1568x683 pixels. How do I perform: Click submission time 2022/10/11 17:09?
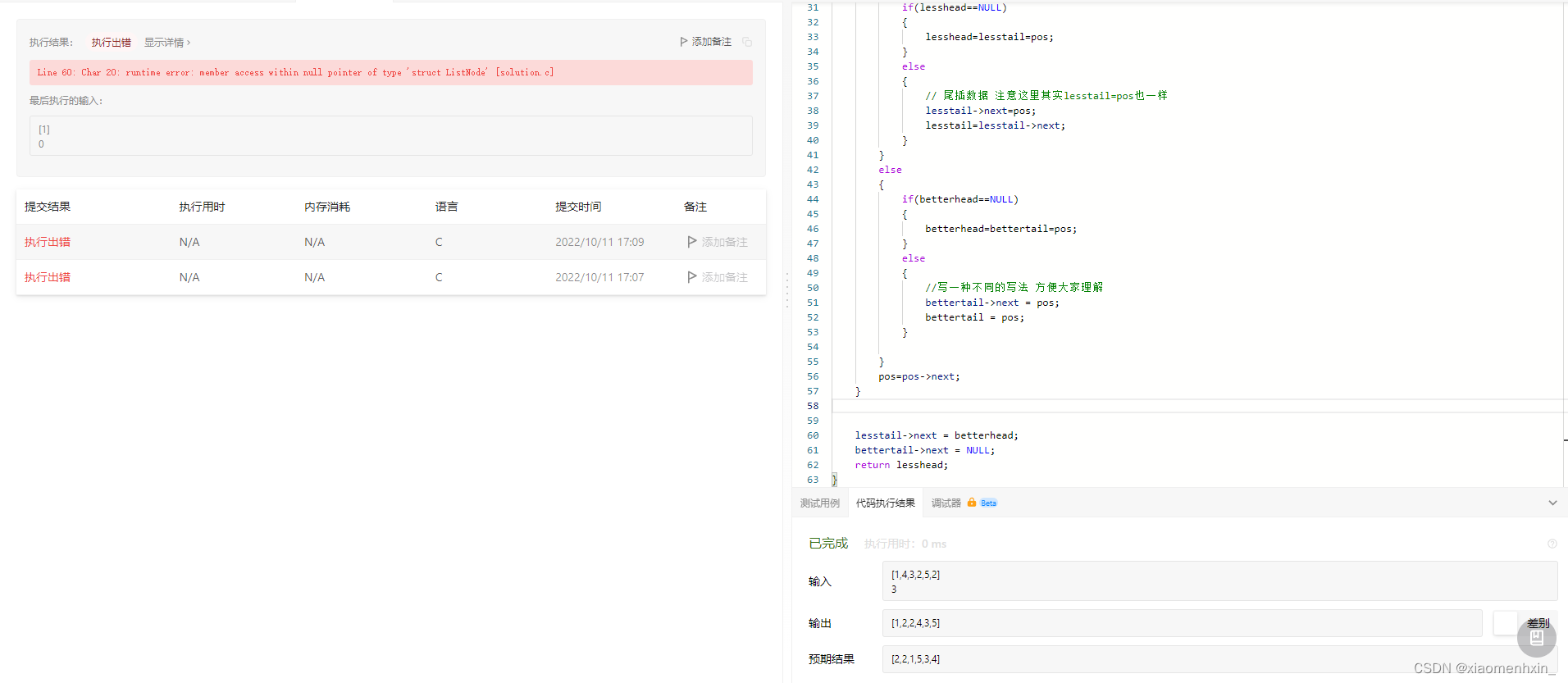(599, 242)
